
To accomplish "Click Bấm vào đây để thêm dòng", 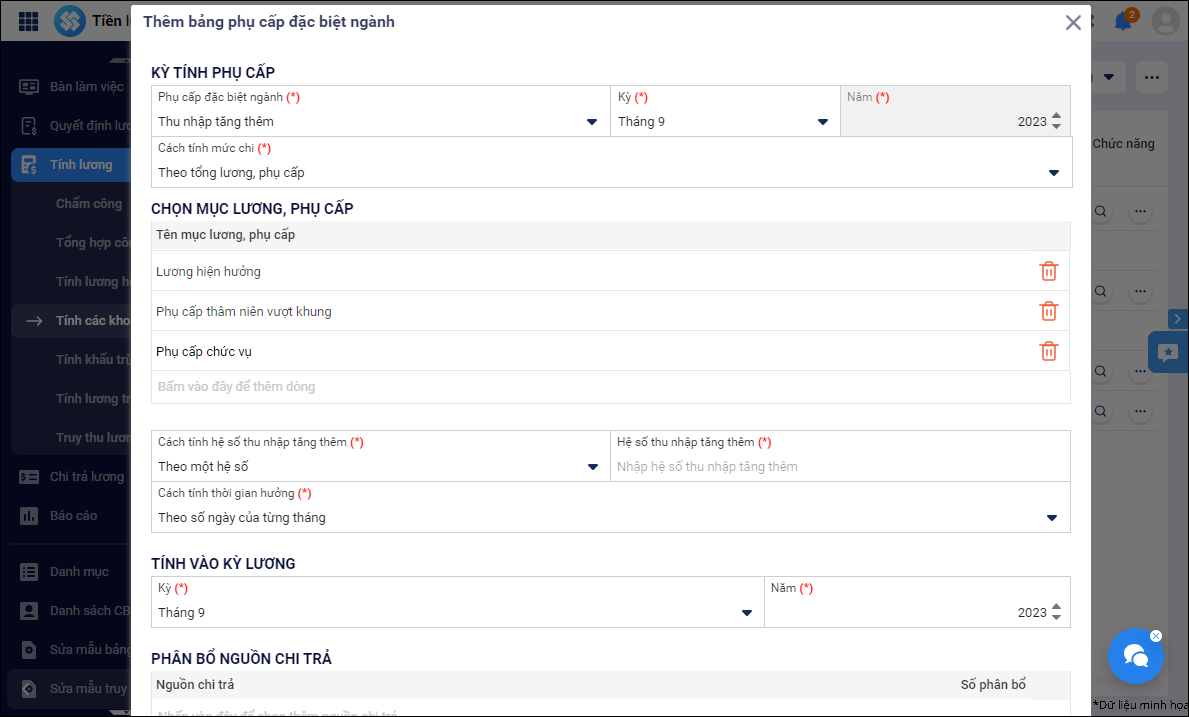I will 236,387.
